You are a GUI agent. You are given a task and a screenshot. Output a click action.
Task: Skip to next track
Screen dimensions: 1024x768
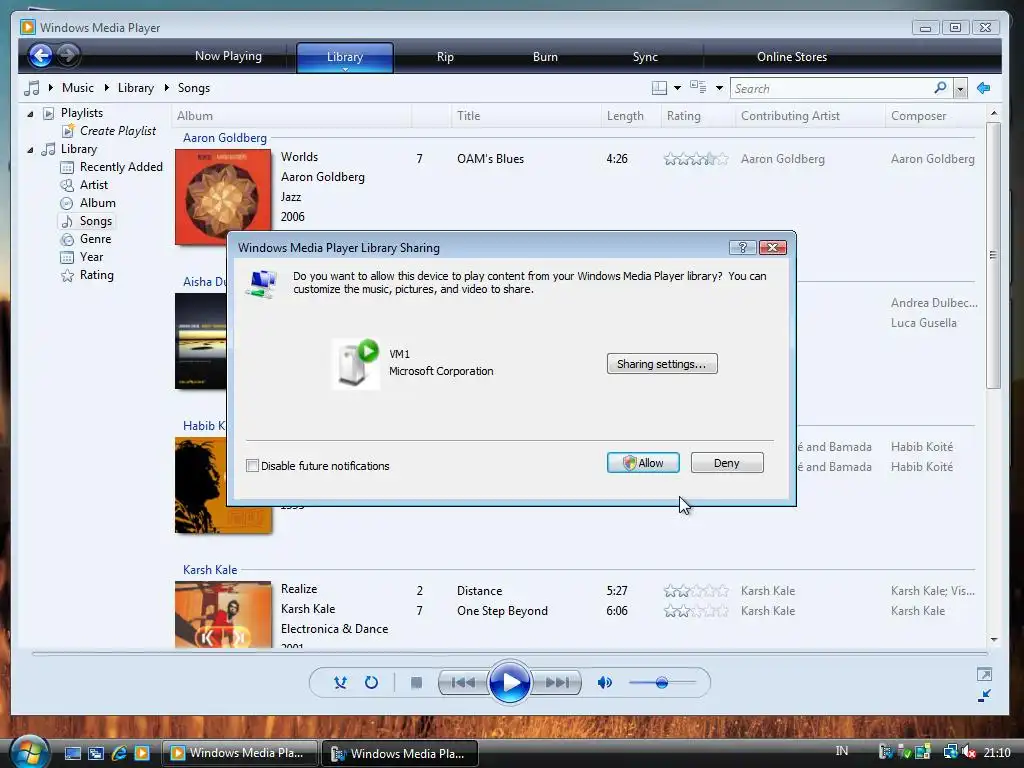point(556,682)
